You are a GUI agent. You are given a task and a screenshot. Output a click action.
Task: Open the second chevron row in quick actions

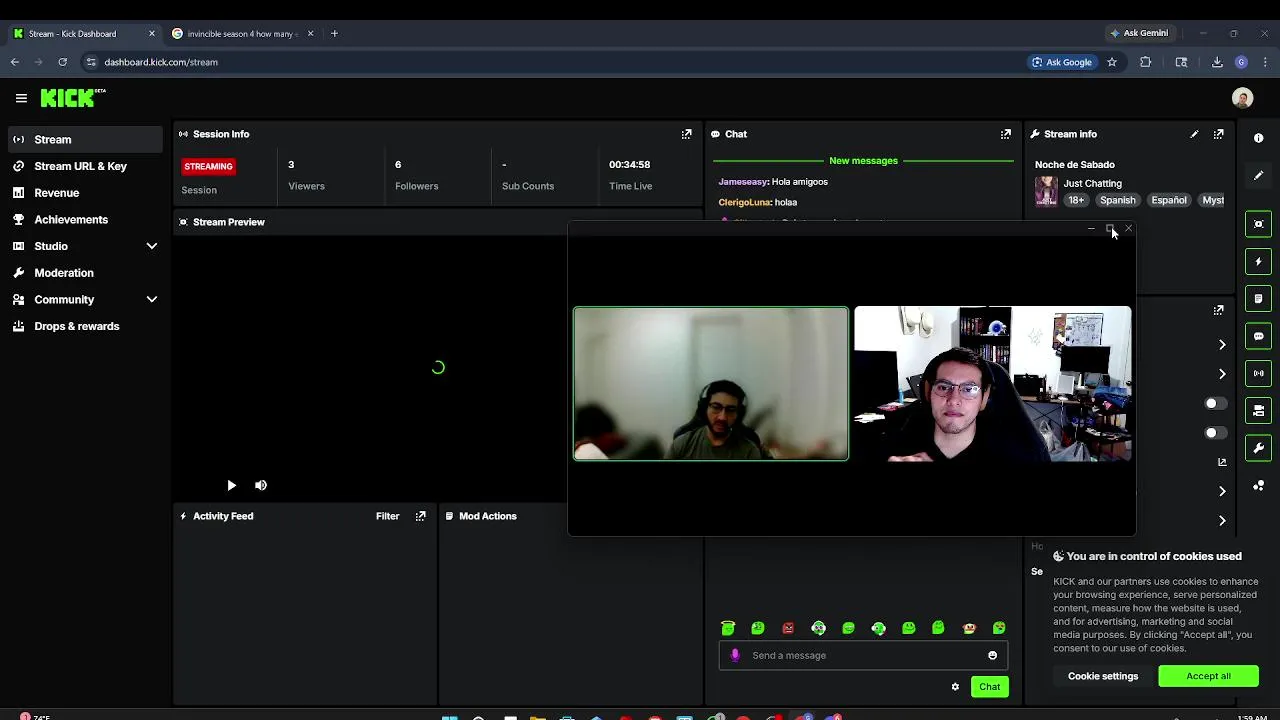click(1222, 374)
